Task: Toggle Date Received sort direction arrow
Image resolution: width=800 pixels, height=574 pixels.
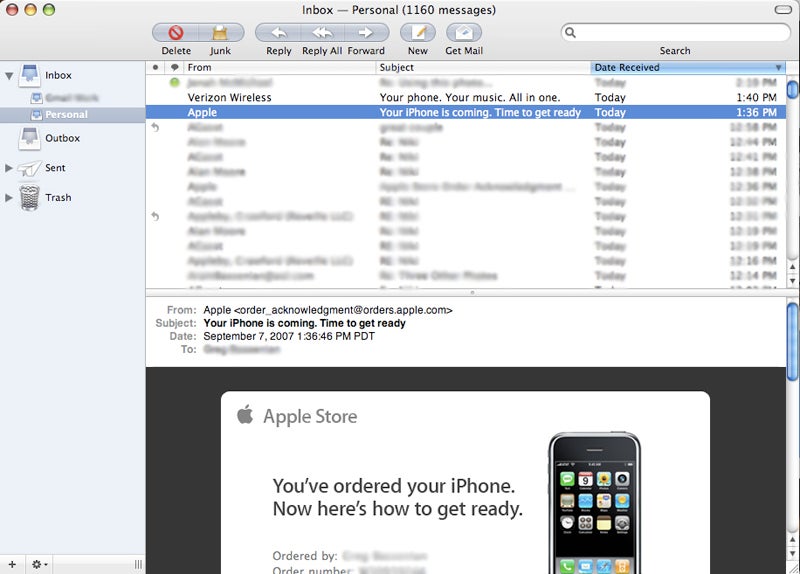Action: tap(778, 68)
